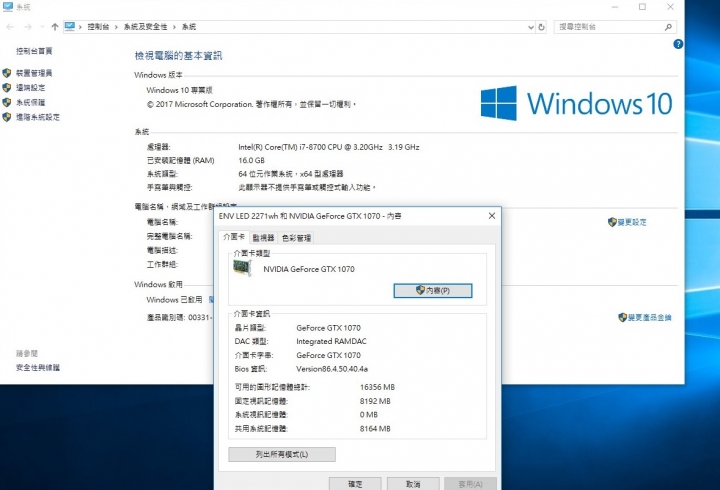Click the 產品識別碼 00331 text

point(179,317)
